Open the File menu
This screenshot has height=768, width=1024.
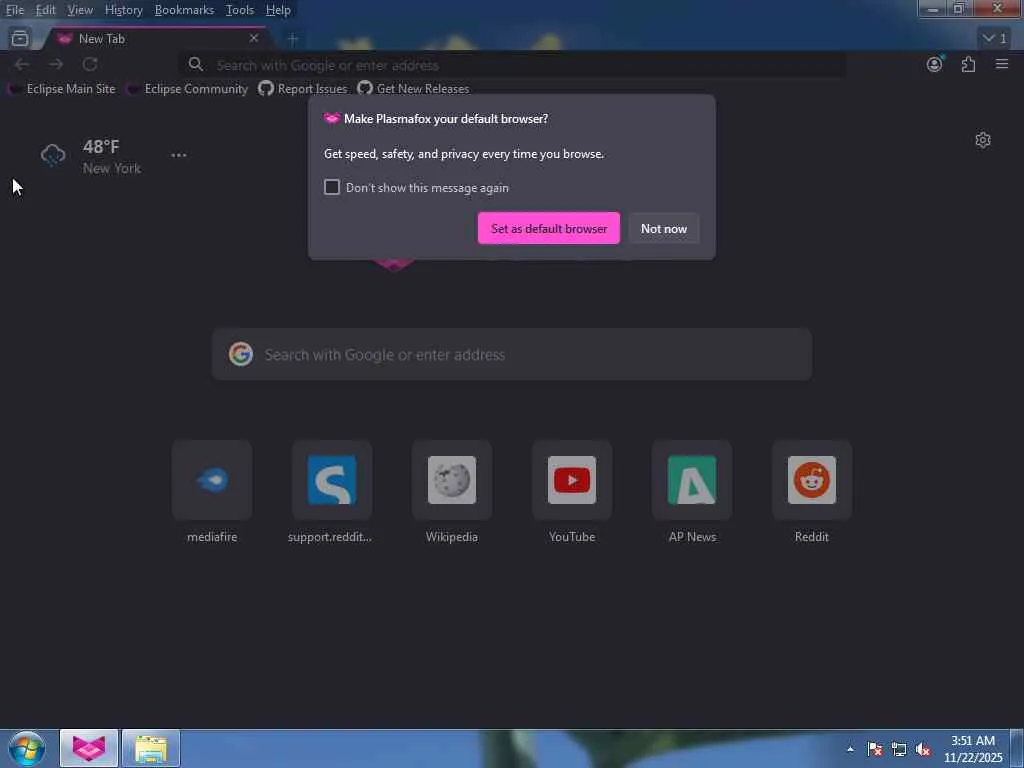pos(14,10)
